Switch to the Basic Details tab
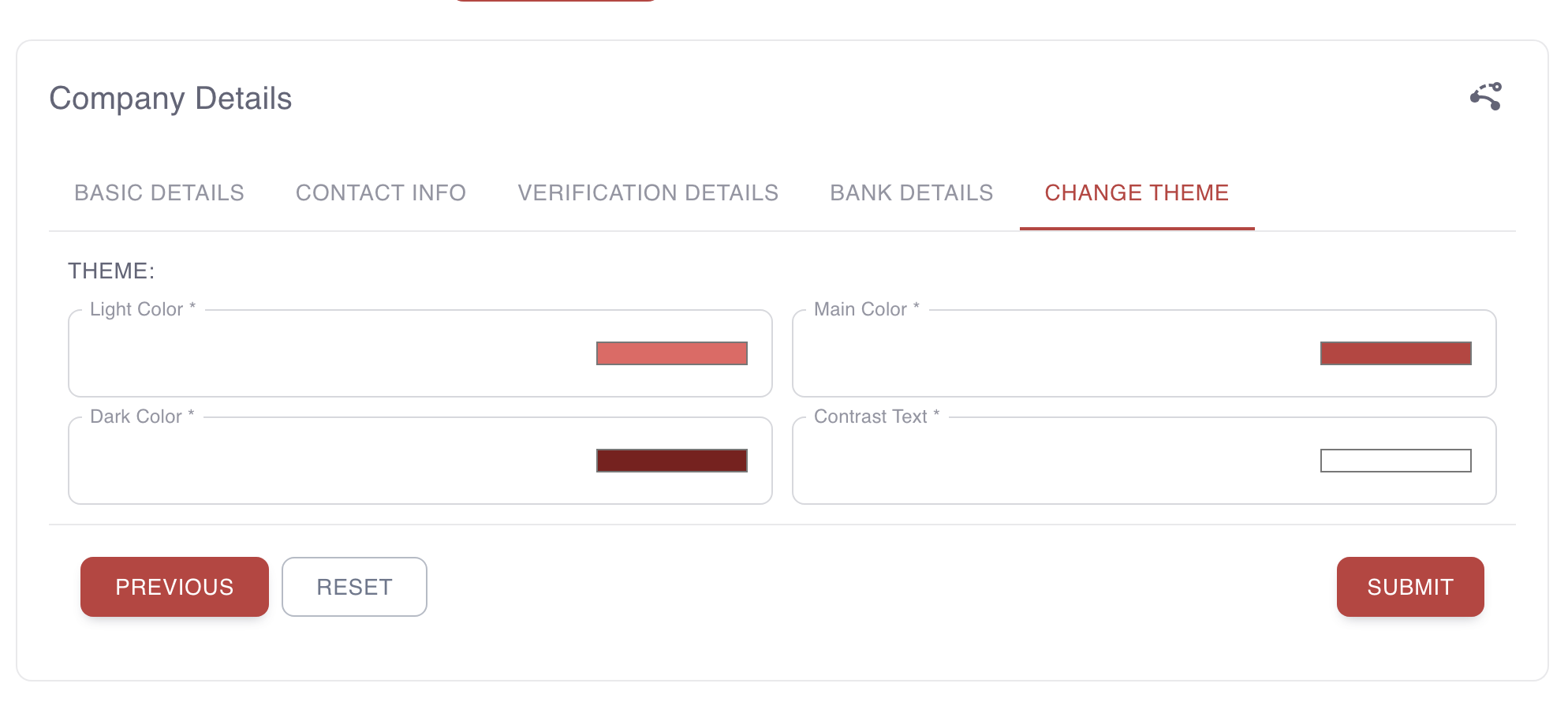The height and width of the screenshot is (702, 1568). [159, 193]
